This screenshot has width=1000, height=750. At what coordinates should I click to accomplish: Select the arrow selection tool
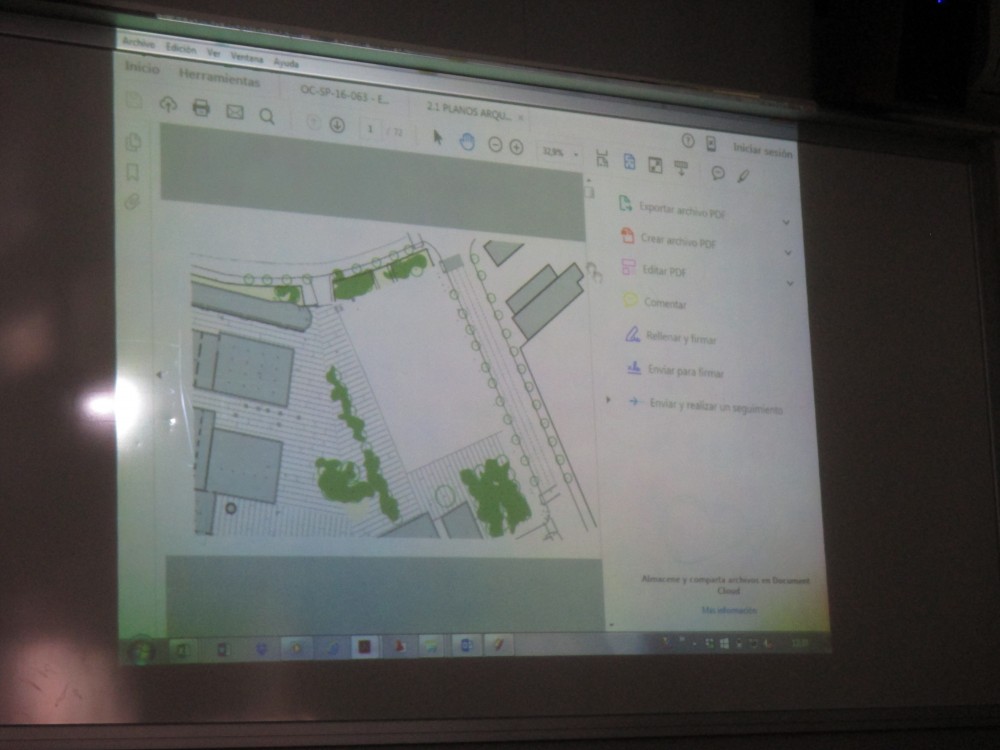[437, 138]
